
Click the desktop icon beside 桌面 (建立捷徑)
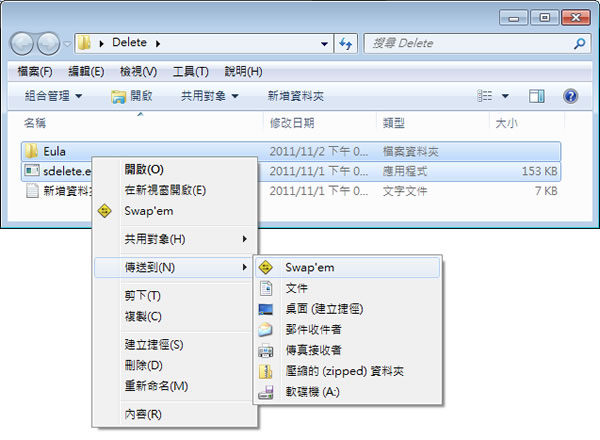[266, 309]
